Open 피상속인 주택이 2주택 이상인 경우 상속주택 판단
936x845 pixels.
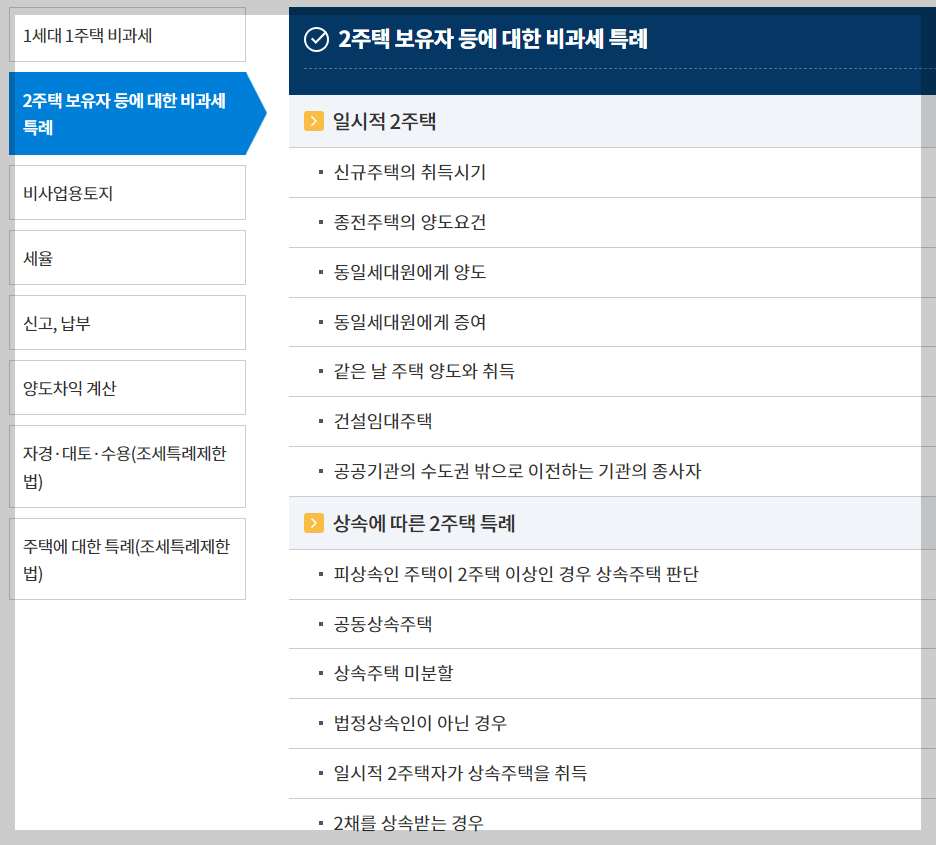(x=516, y=574)
